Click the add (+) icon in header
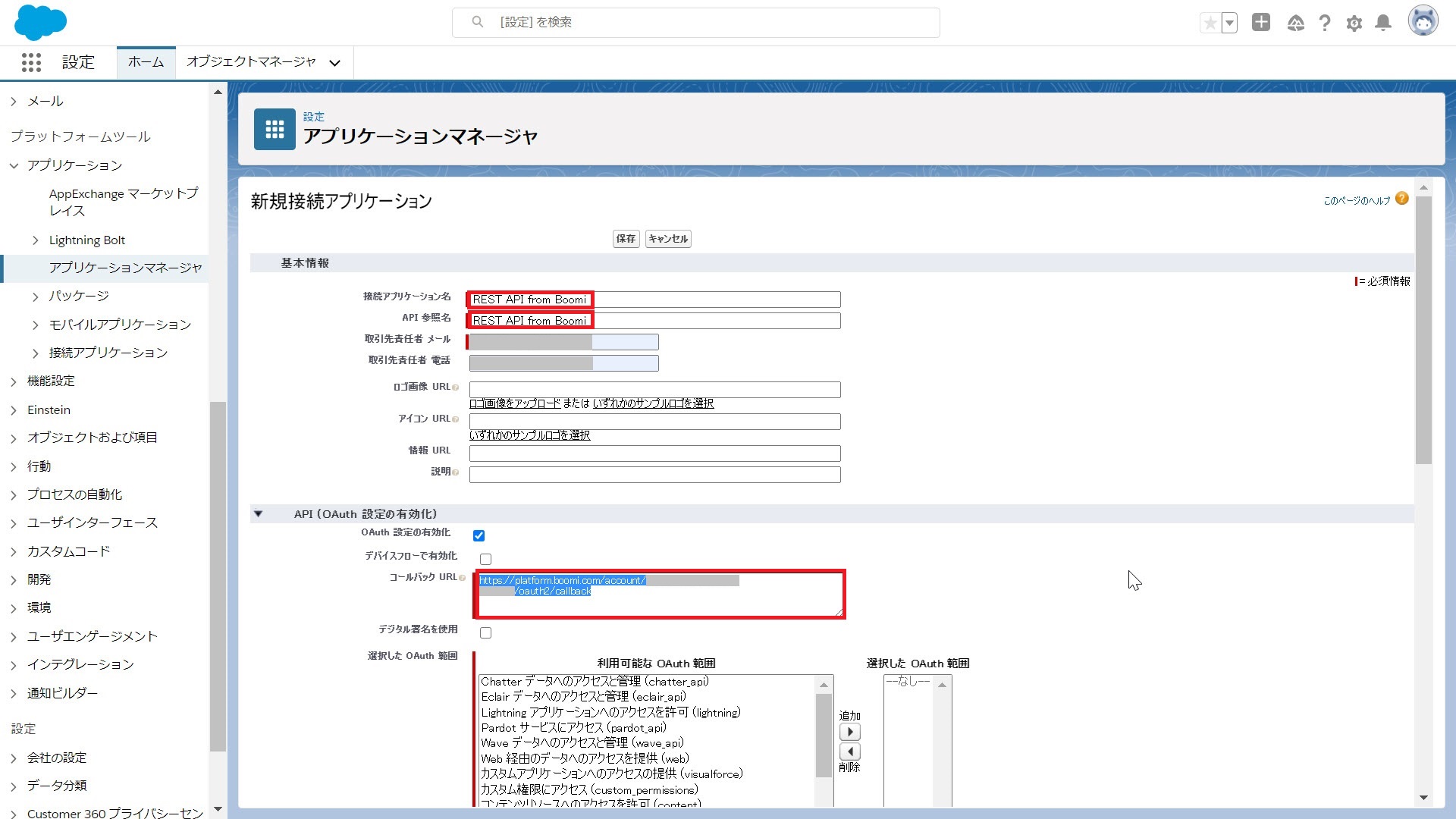This screenshot has height=819, width=1456. point(1260,23)
